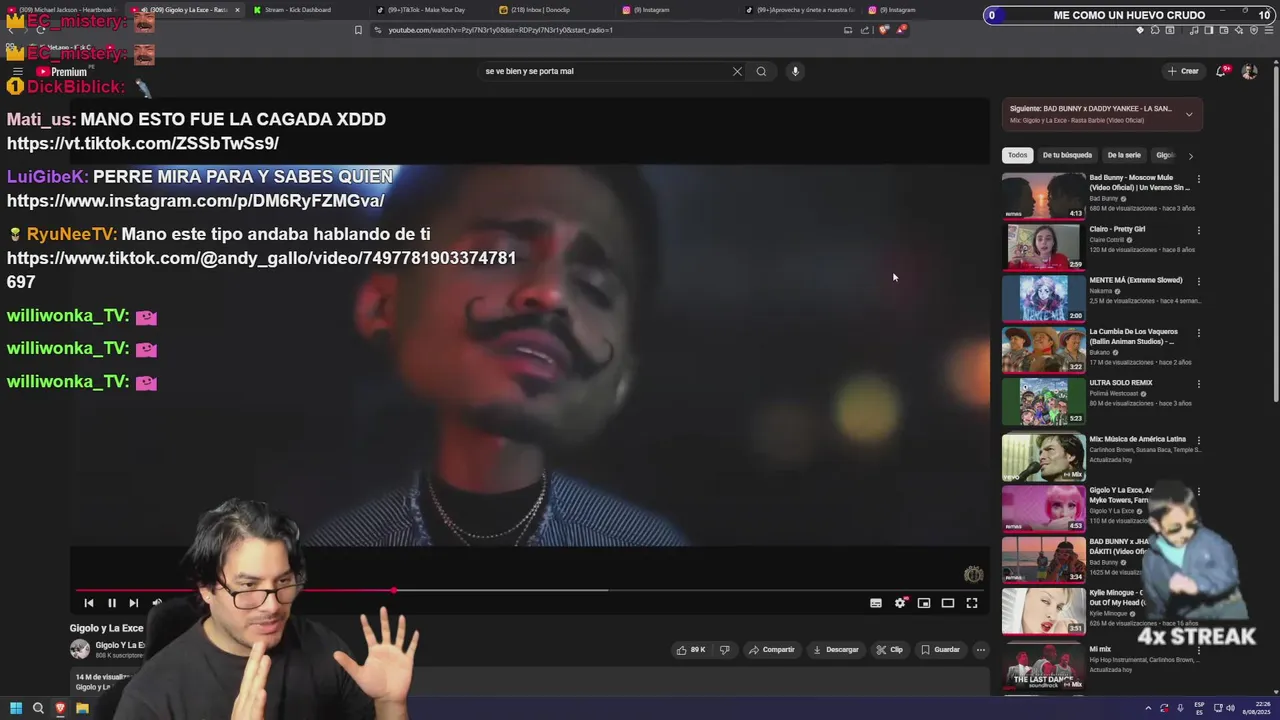Open MENTE MÁ Extreme Slowed video
The width and height of the screenshot is (1280, 720).
(x=1043, y=298)
